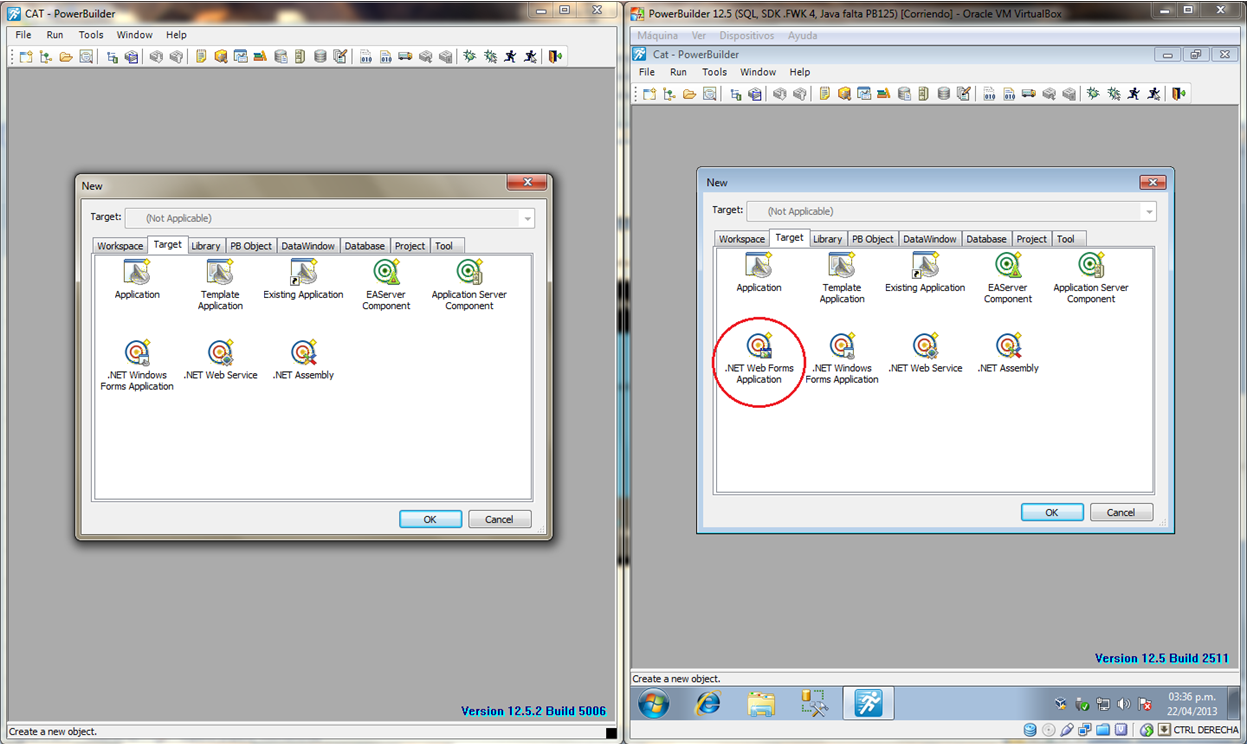Viewport: 1247px width, 744px height.
Task: Open Tool tab in VirtualBox New dialog
Action: click(1066, 239)
